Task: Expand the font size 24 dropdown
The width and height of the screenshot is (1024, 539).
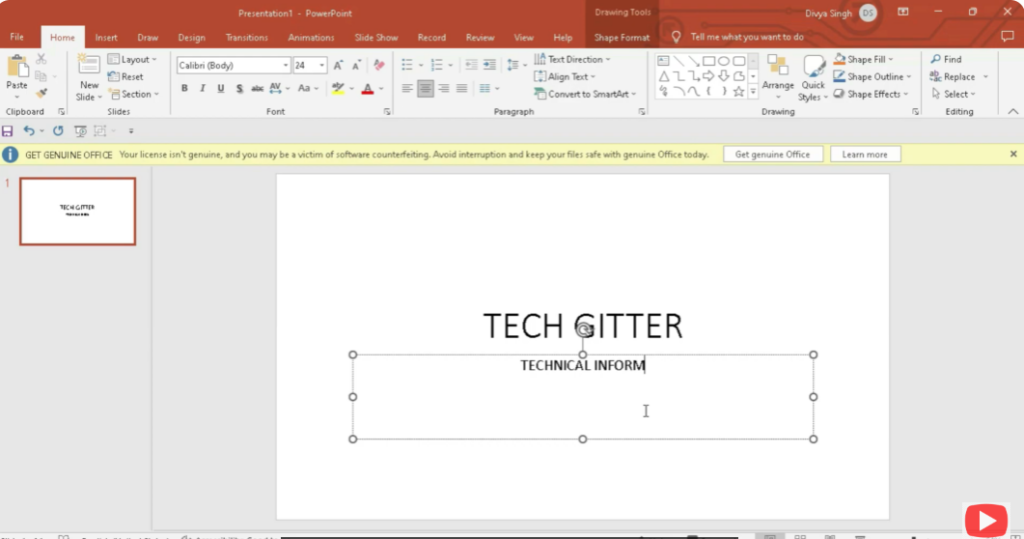Action: pos(322,65)
